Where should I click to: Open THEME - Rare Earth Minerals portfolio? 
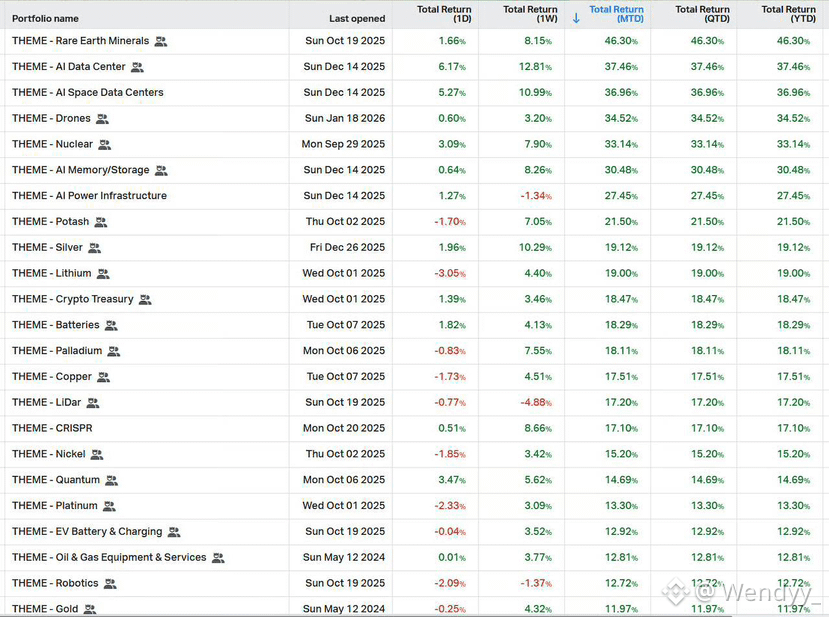80,41
